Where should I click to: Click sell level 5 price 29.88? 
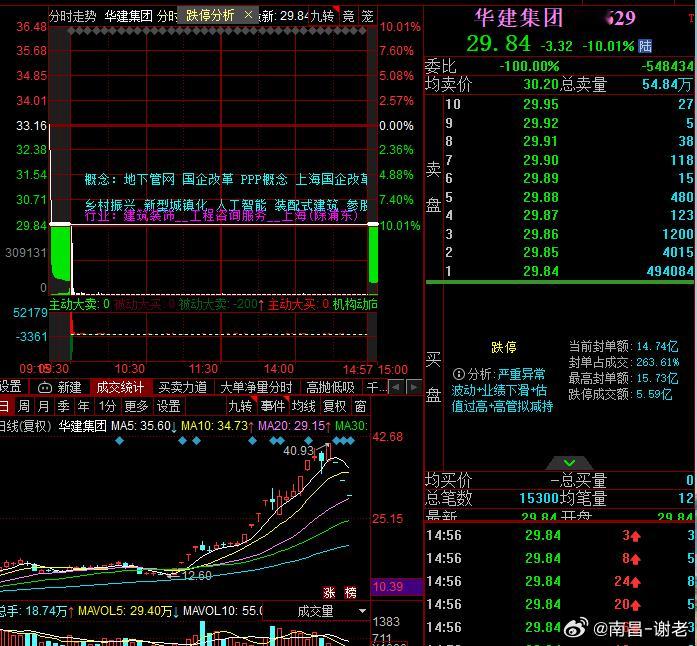coord(541,197)
